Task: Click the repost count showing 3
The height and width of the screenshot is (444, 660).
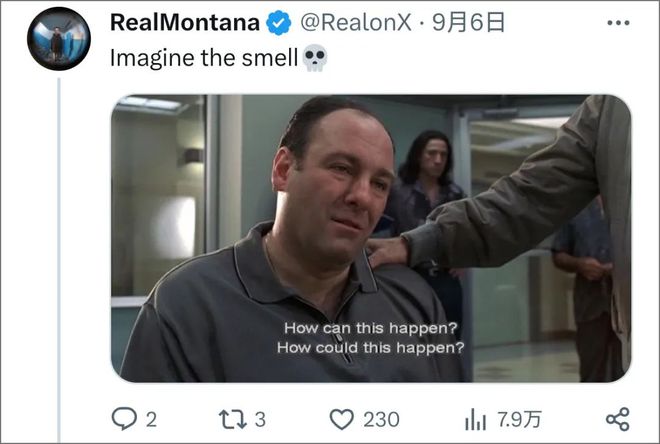Action: click(261, 420)
